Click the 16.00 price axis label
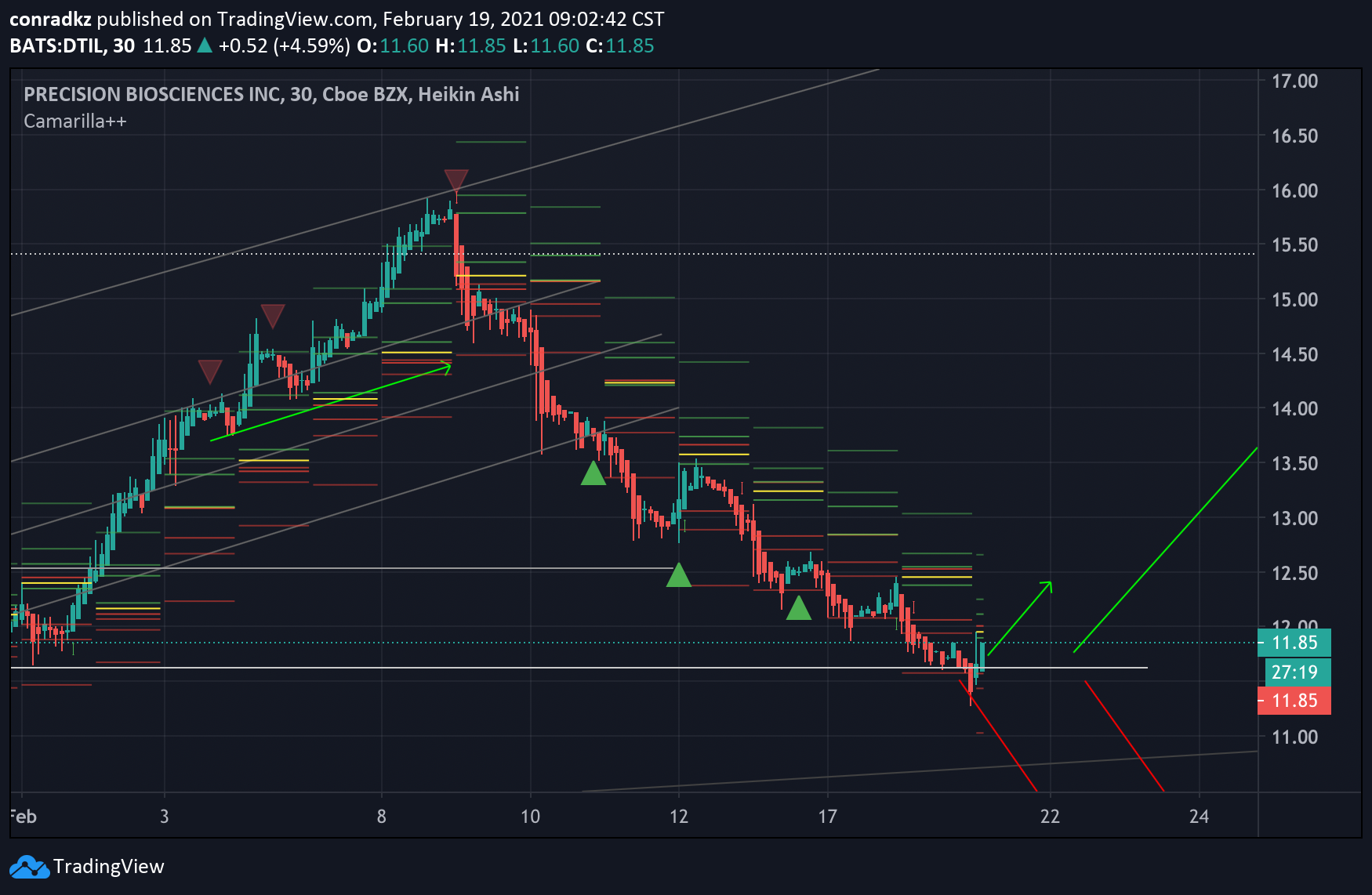The width and height of the screenshot is (1372, 895). click(x=1294, y=191)
